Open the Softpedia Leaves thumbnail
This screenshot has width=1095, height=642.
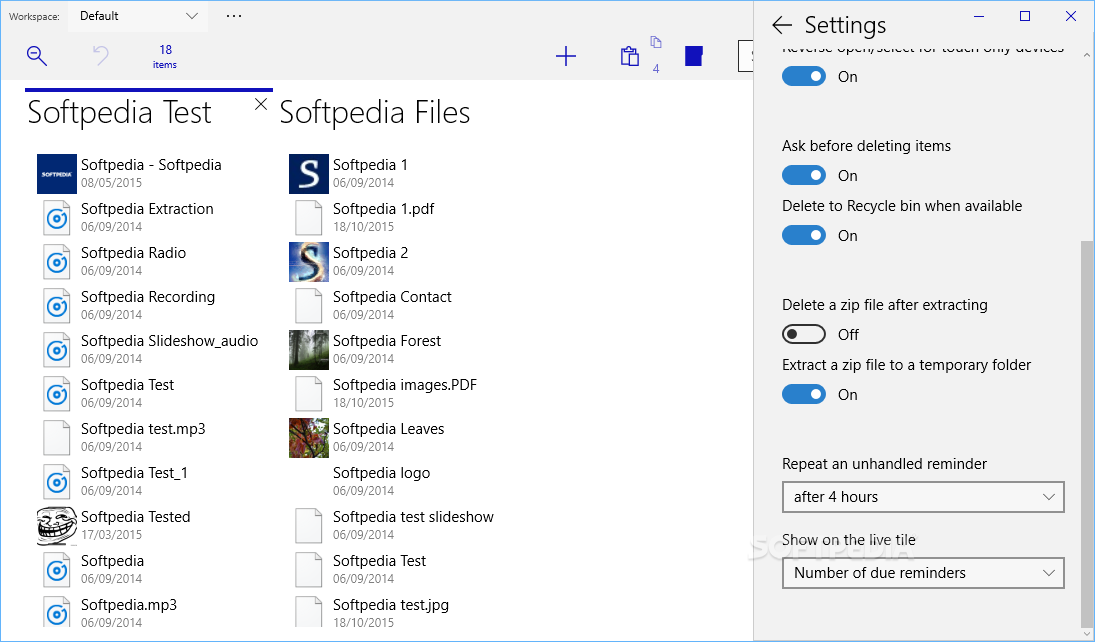click(x=309, y=438)
